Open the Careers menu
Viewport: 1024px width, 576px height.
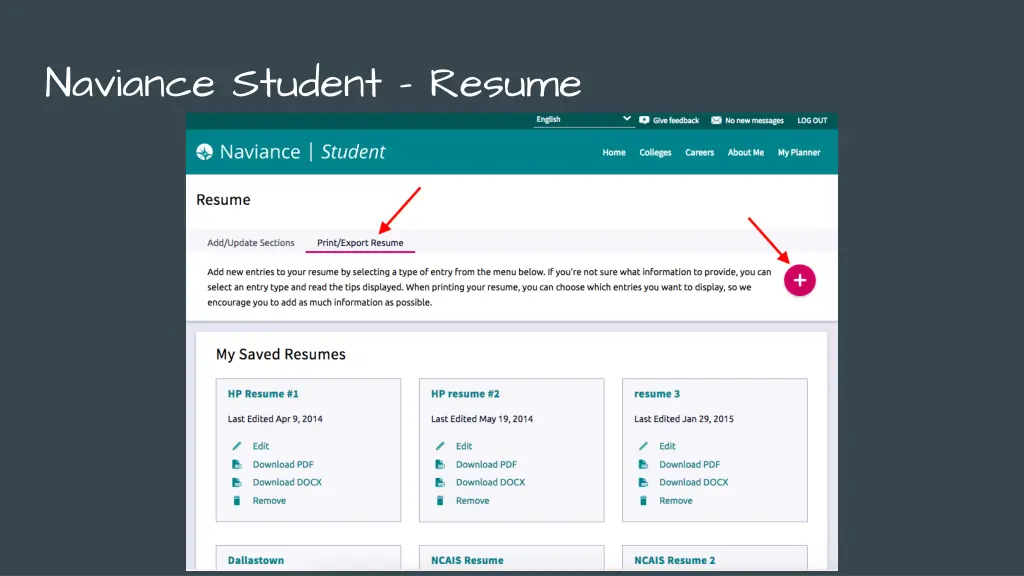click(699, 152)
